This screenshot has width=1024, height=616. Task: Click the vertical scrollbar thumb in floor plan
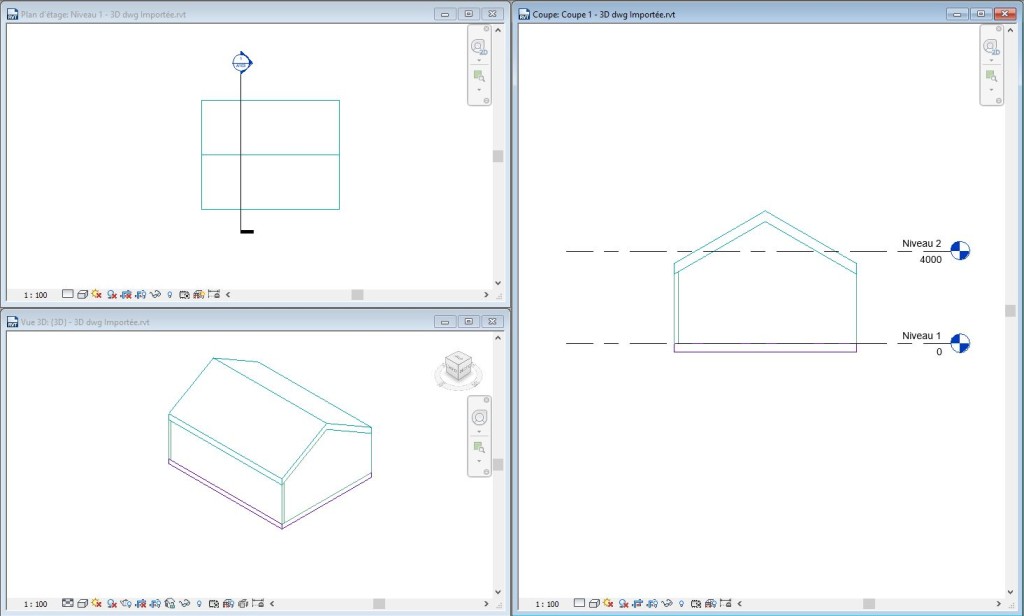498,156
